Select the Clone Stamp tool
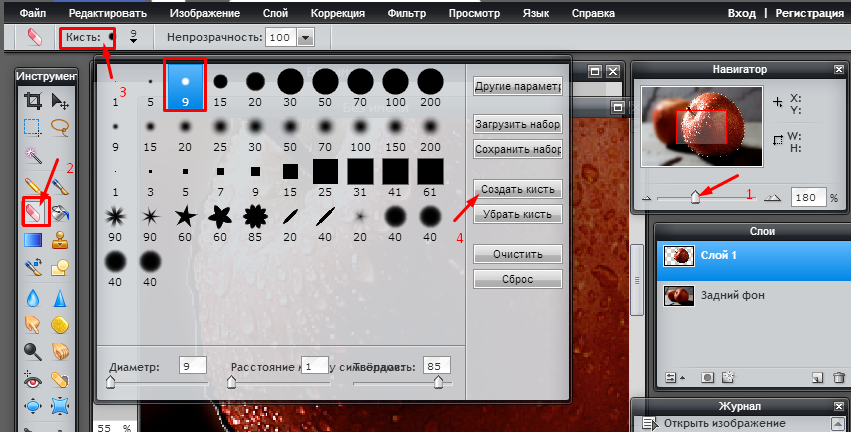This screenshot has height=432, width=851. (x=60, y=240)
